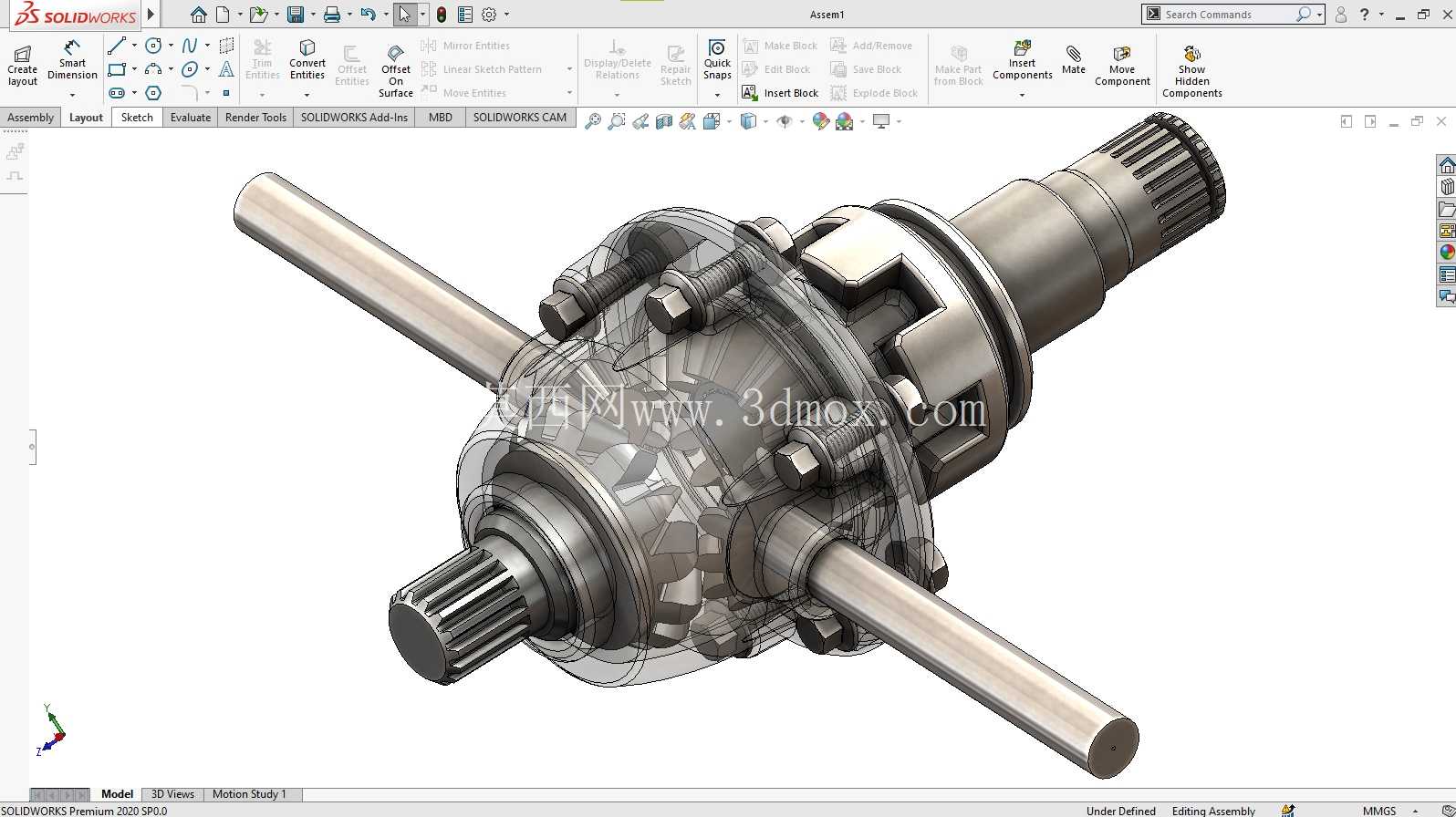Screen dimensions: 1456x817
Task: Click the Zoom to Fit magnifier
Action: (593, 121)
